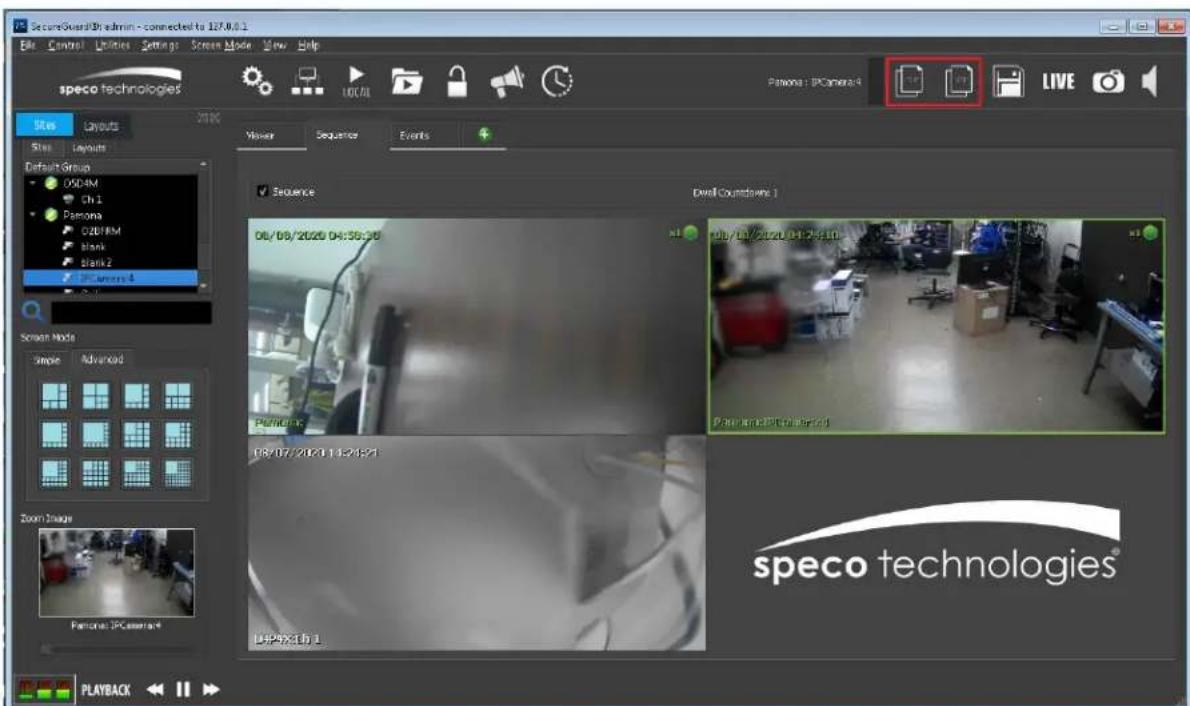Open the clock schedule icon
Viewport: 1190px width, 706px height.
556,81
